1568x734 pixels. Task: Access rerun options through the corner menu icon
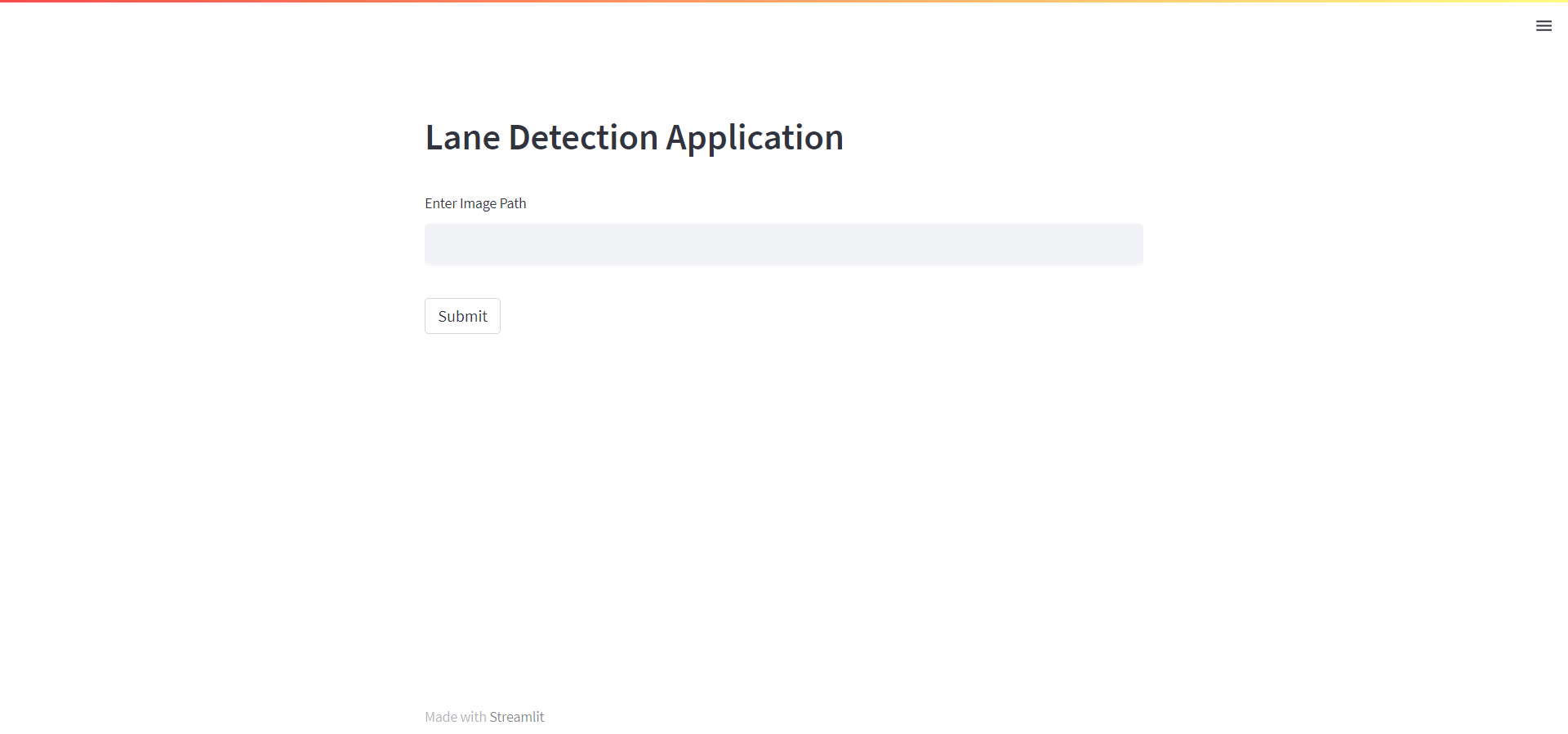[x=1543, y=25]
